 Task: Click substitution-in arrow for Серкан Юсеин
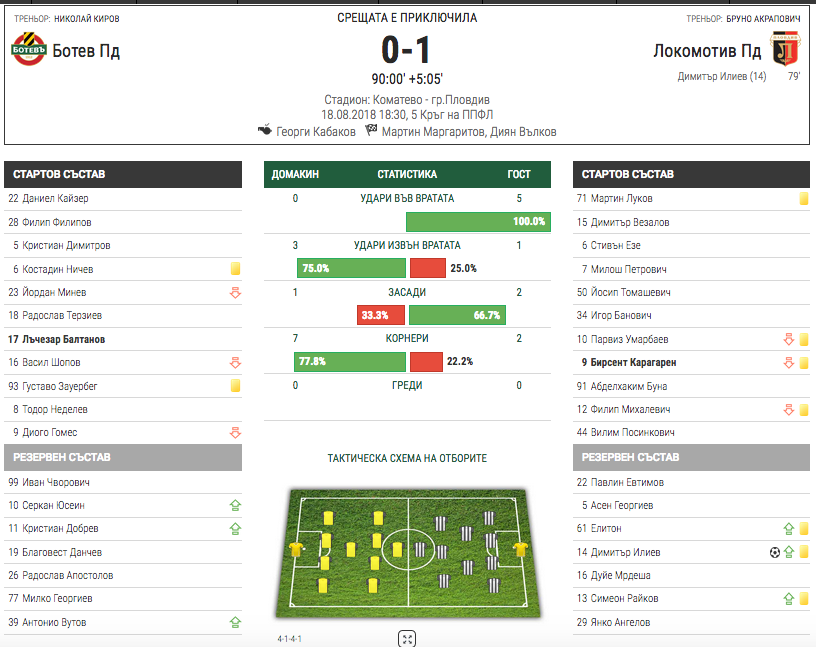pos(235,505)
